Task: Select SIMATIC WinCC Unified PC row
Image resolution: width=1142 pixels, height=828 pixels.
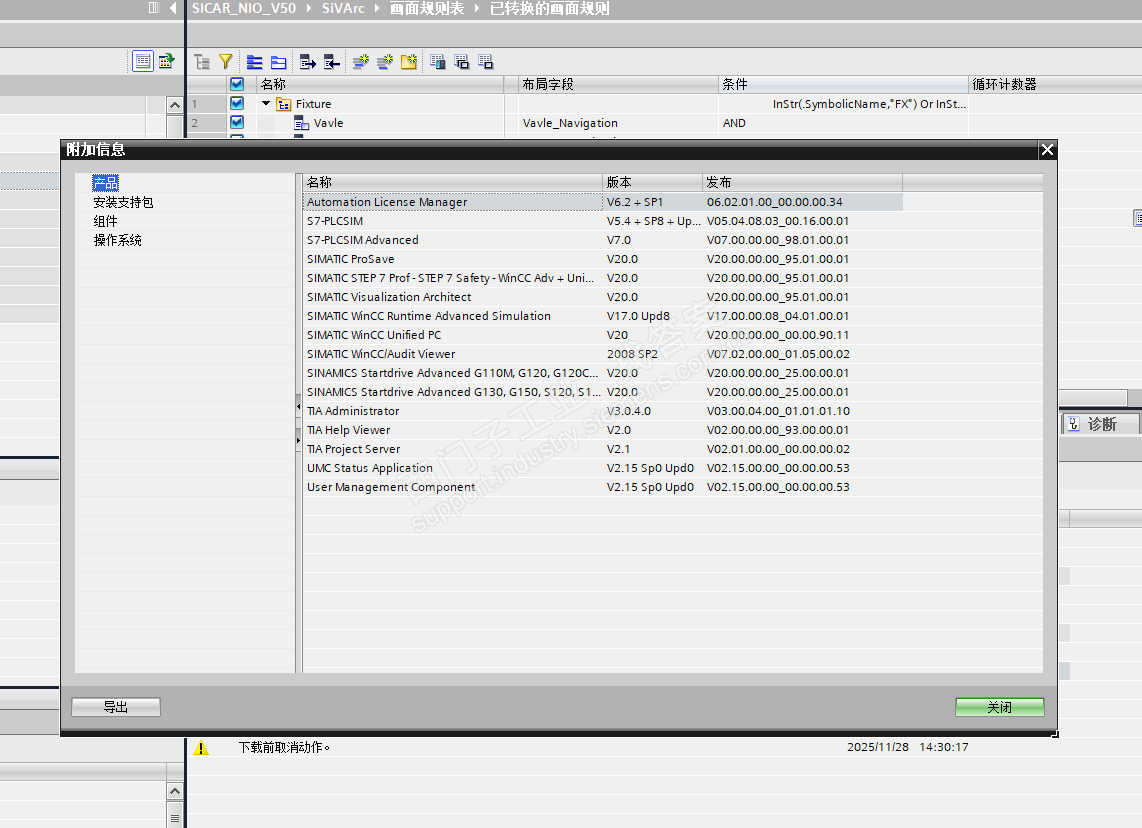Action: tap(602, 334)
